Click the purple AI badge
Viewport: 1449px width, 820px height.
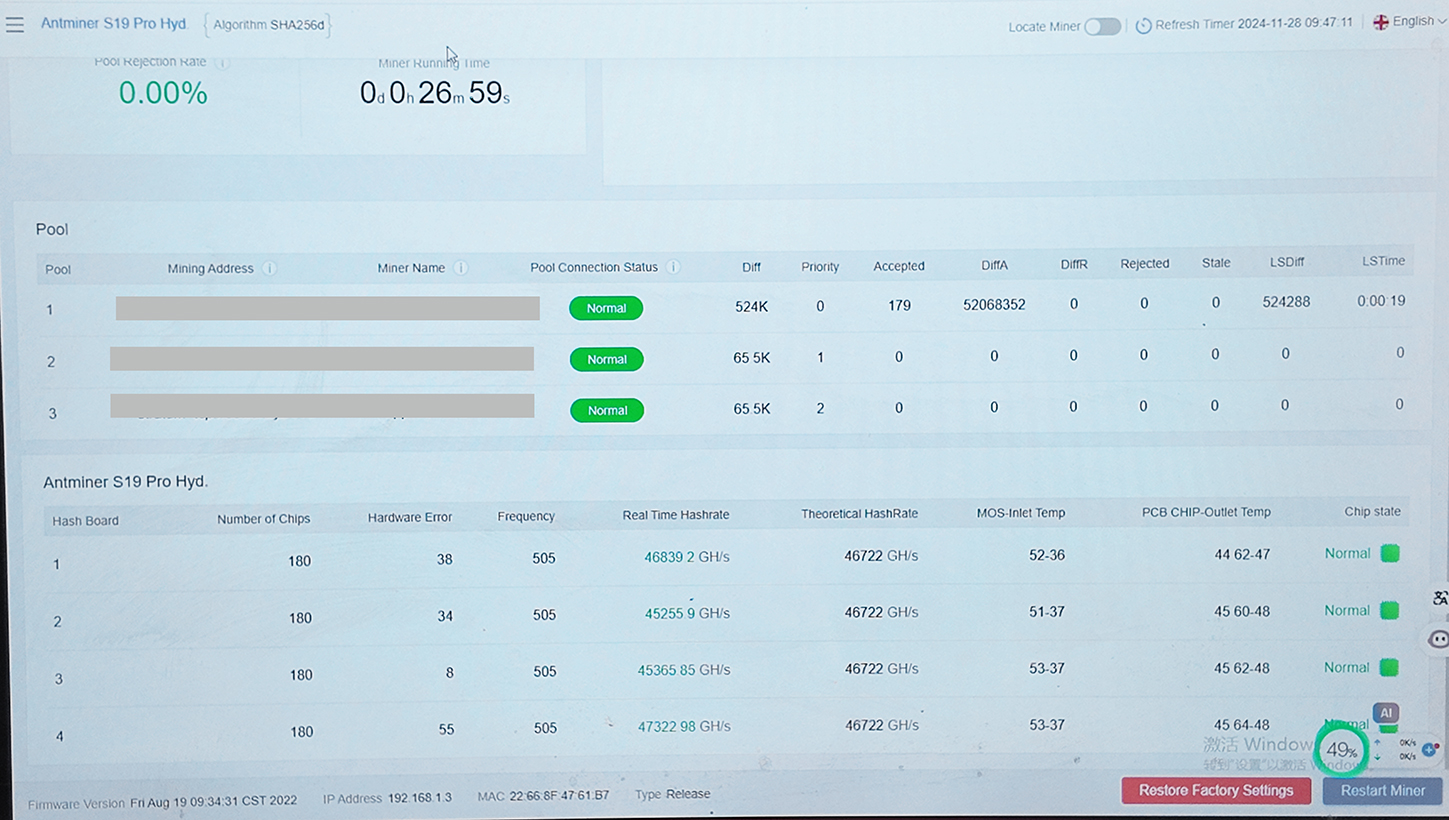tap(1385, 713)
